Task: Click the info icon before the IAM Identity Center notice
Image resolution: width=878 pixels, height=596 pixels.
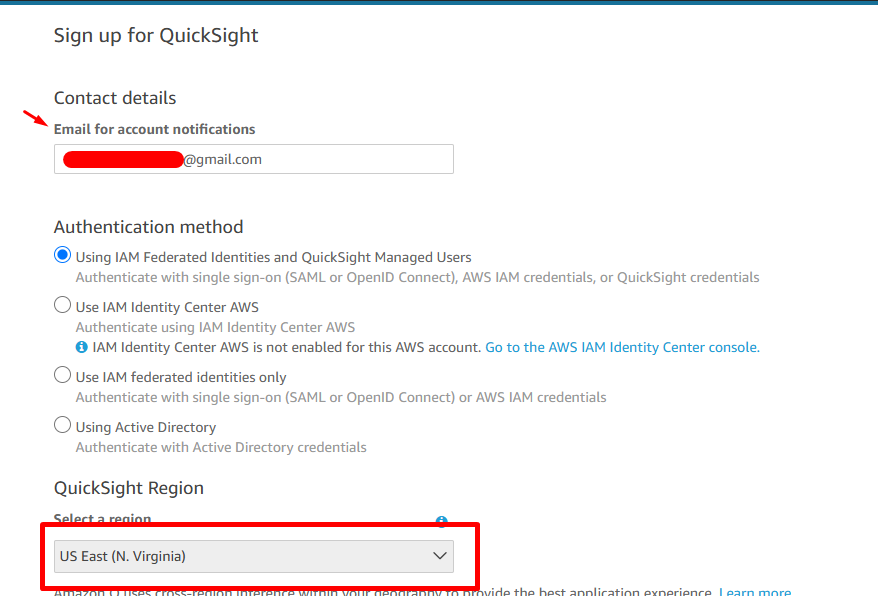Action: pyautogui.click(x=82, y=347)
